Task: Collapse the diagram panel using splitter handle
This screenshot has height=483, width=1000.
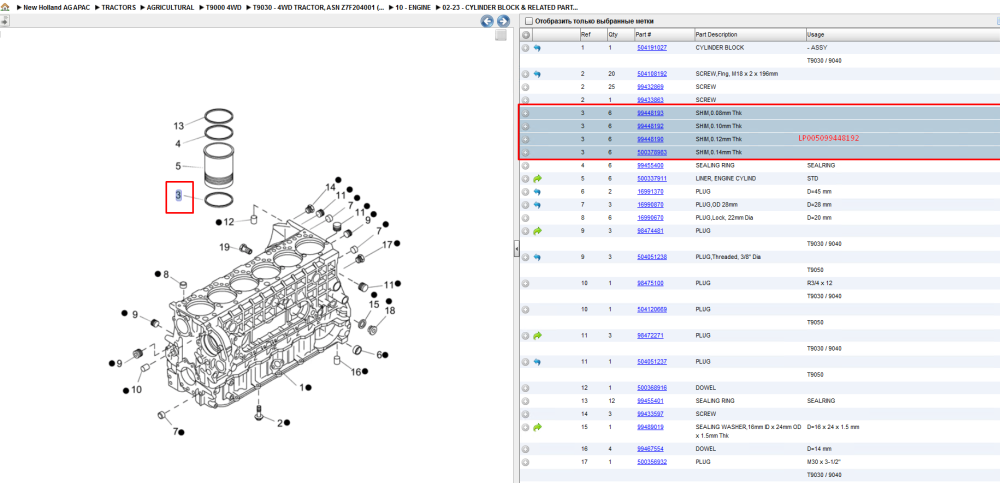Action: point(517,249)
